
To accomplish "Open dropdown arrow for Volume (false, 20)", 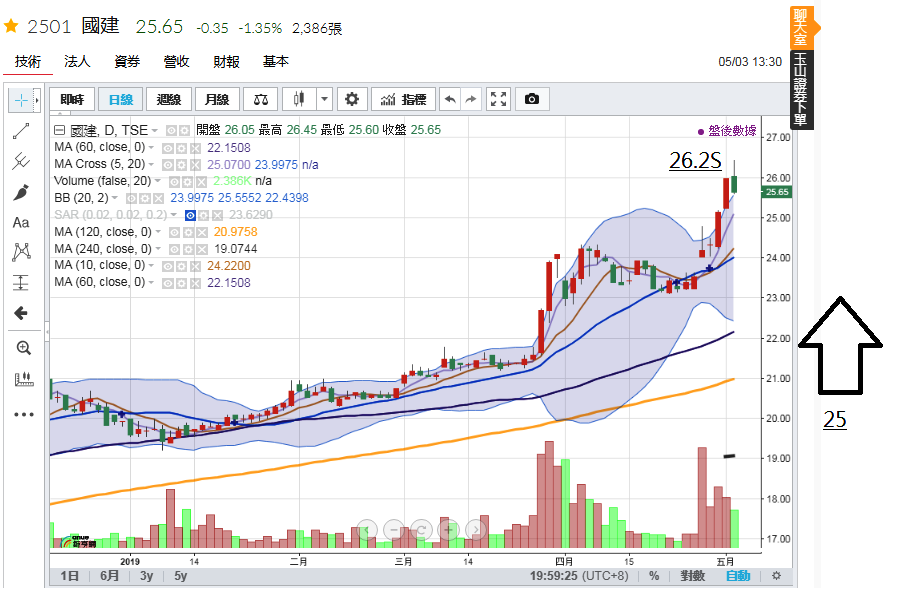I will click(157, 181).
